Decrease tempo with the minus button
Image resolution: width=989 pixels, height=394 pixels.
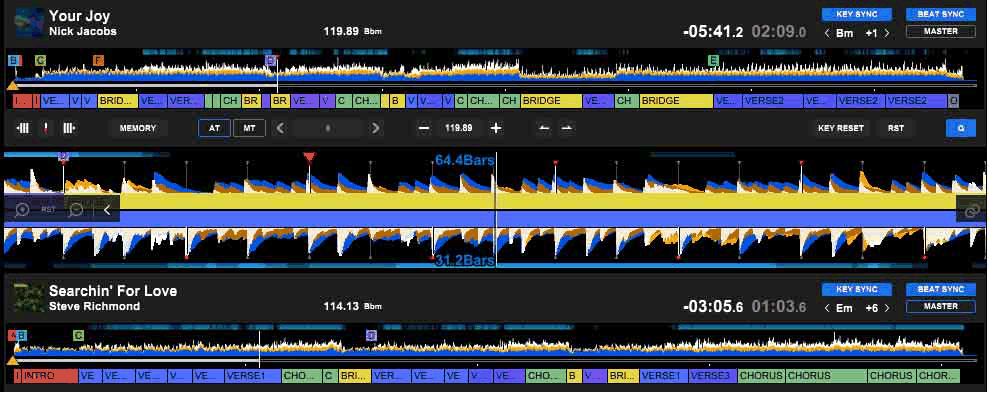(x=424, y=128)
